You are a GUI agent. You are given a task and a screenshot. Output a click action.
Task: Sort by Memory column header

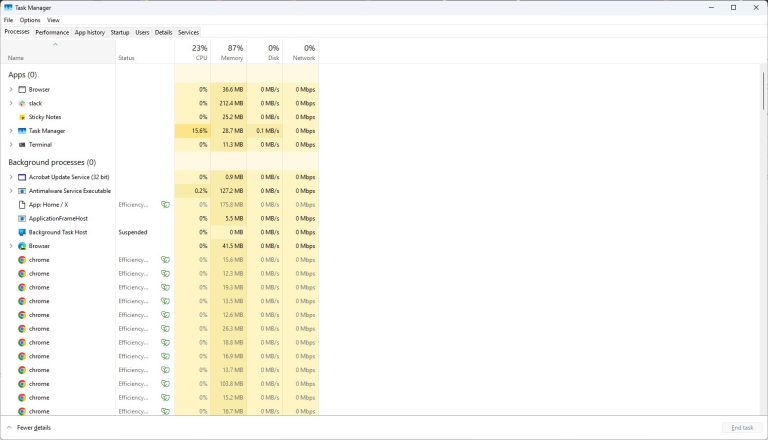pyautogui.click(x=229, y=51)
